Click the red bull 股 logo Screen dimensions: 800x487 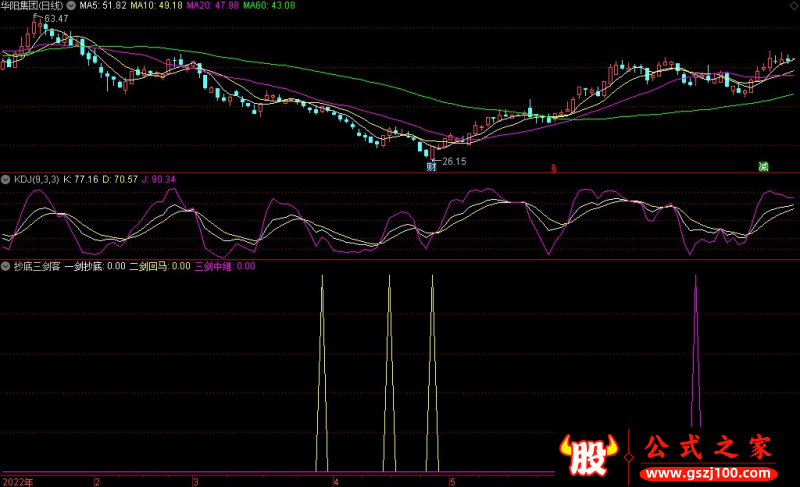(592, 455)
